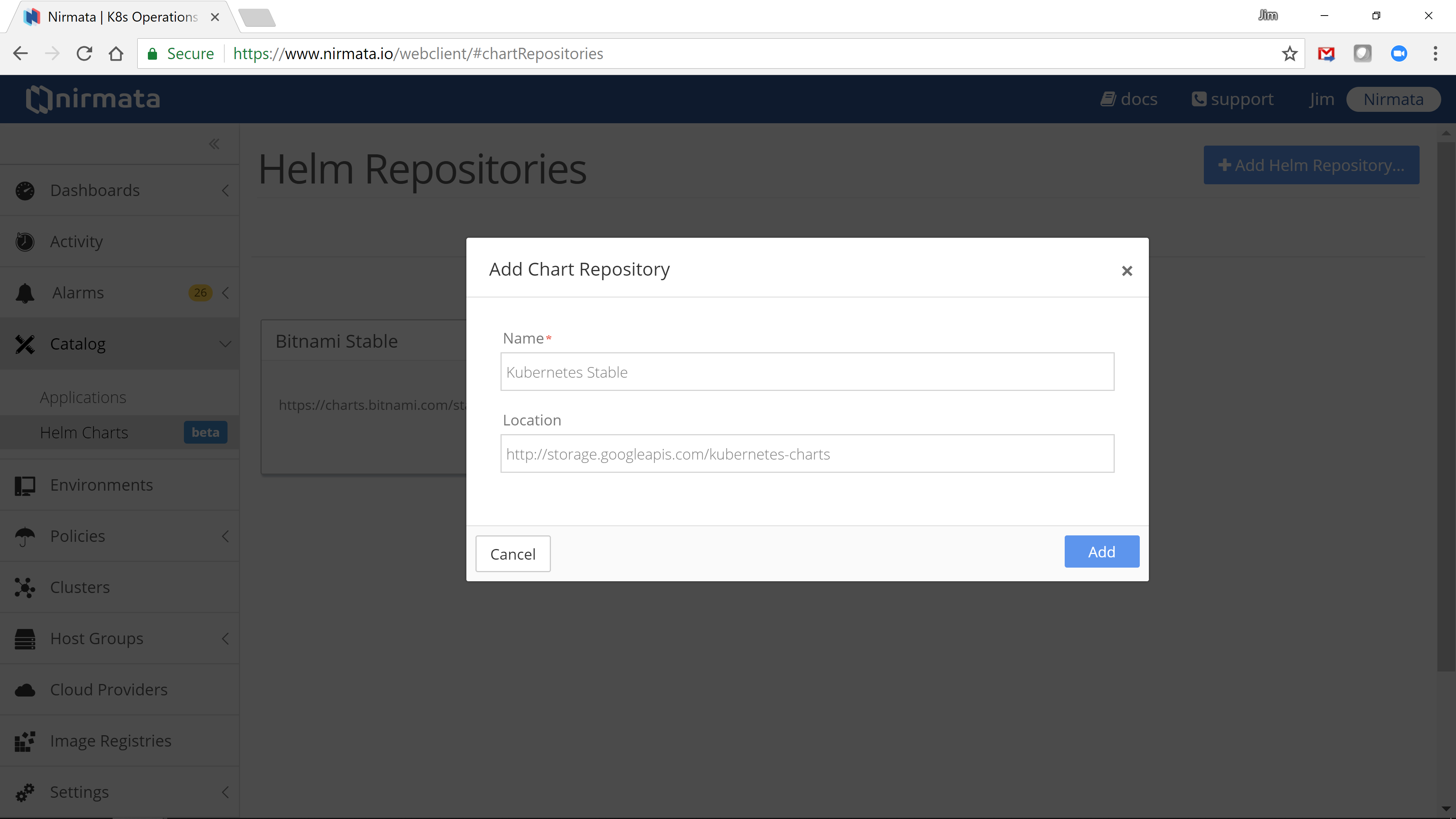Click the Cloud Providers cloud icon
Viewport: 1456px width, 819px height.
[25, 690]
